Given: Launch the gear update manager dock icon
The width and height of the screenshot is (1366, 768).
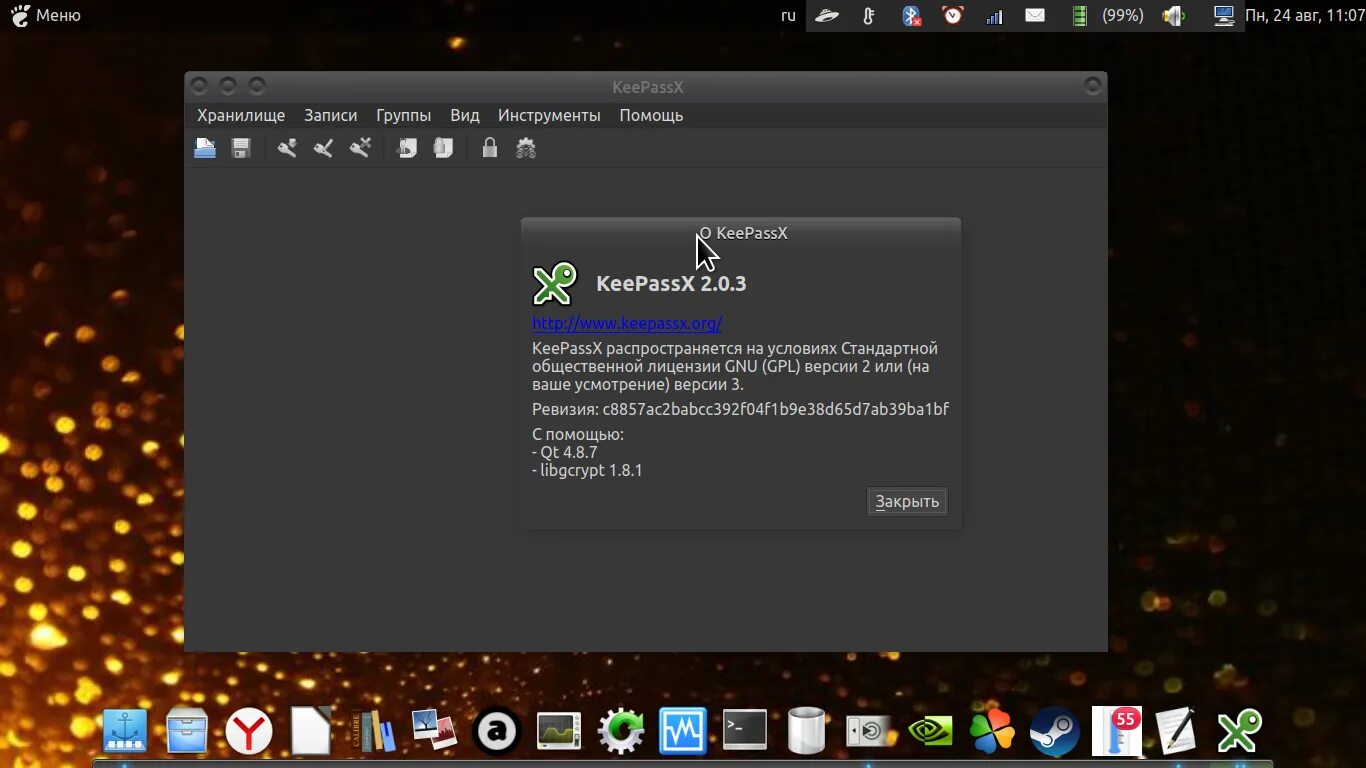Looking at the screenshot, I should coord(620,731).
